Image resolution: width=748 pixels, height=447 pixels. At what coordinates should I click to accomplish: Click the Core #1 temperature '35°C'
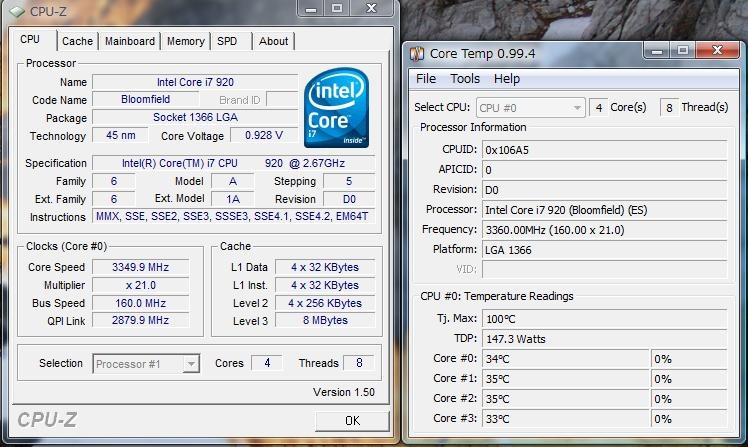[566, 379]
